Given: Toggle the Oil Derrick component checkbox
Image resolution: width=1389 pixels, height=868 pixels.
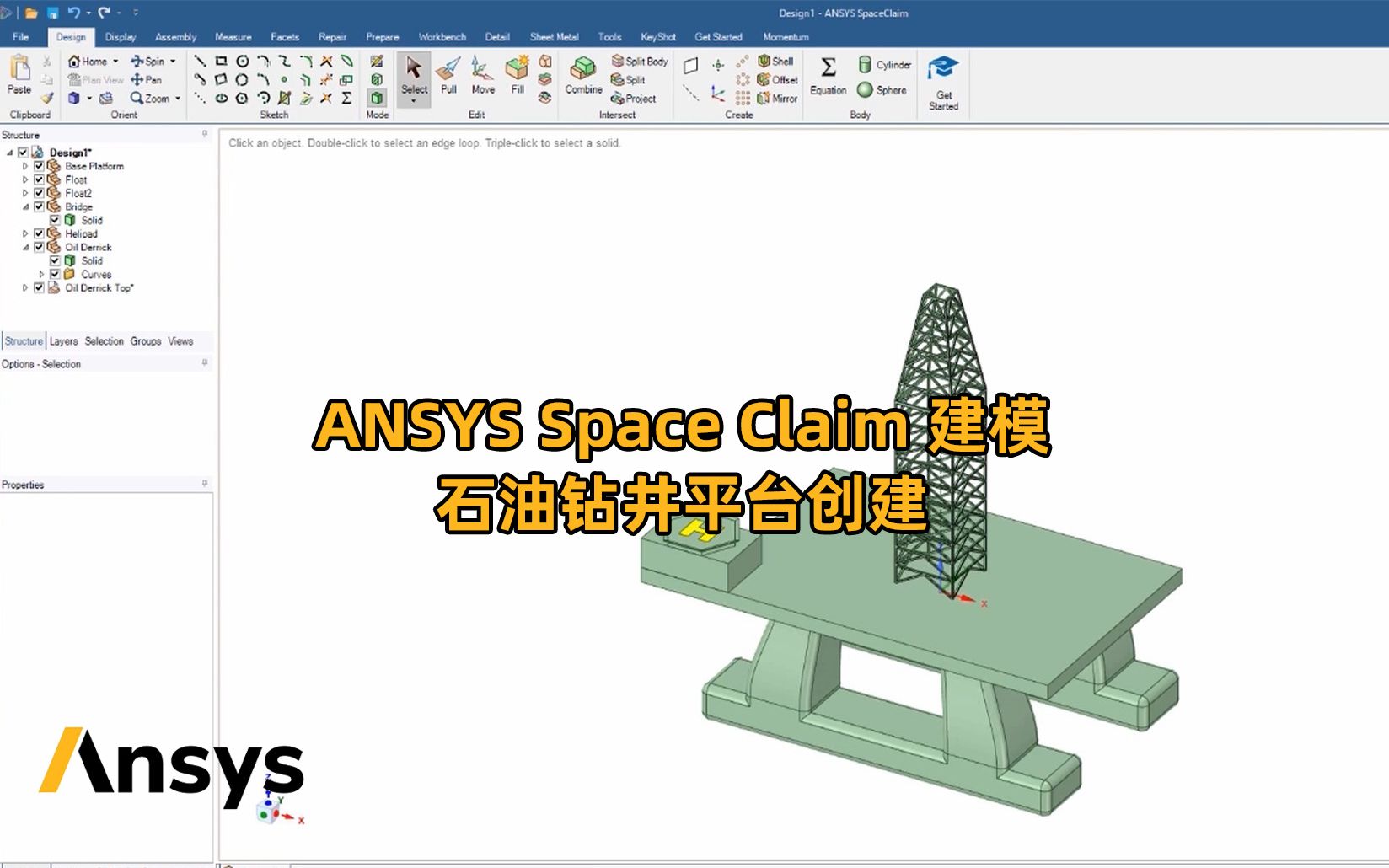Looking at the screenshot, I should 39,247.
